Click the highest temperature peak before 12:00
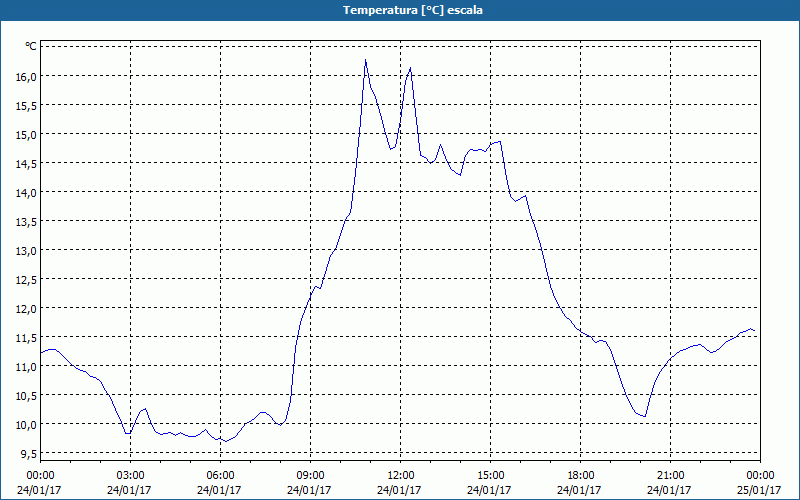The width and height of the screenshot is (800, 500). [366, 60]
